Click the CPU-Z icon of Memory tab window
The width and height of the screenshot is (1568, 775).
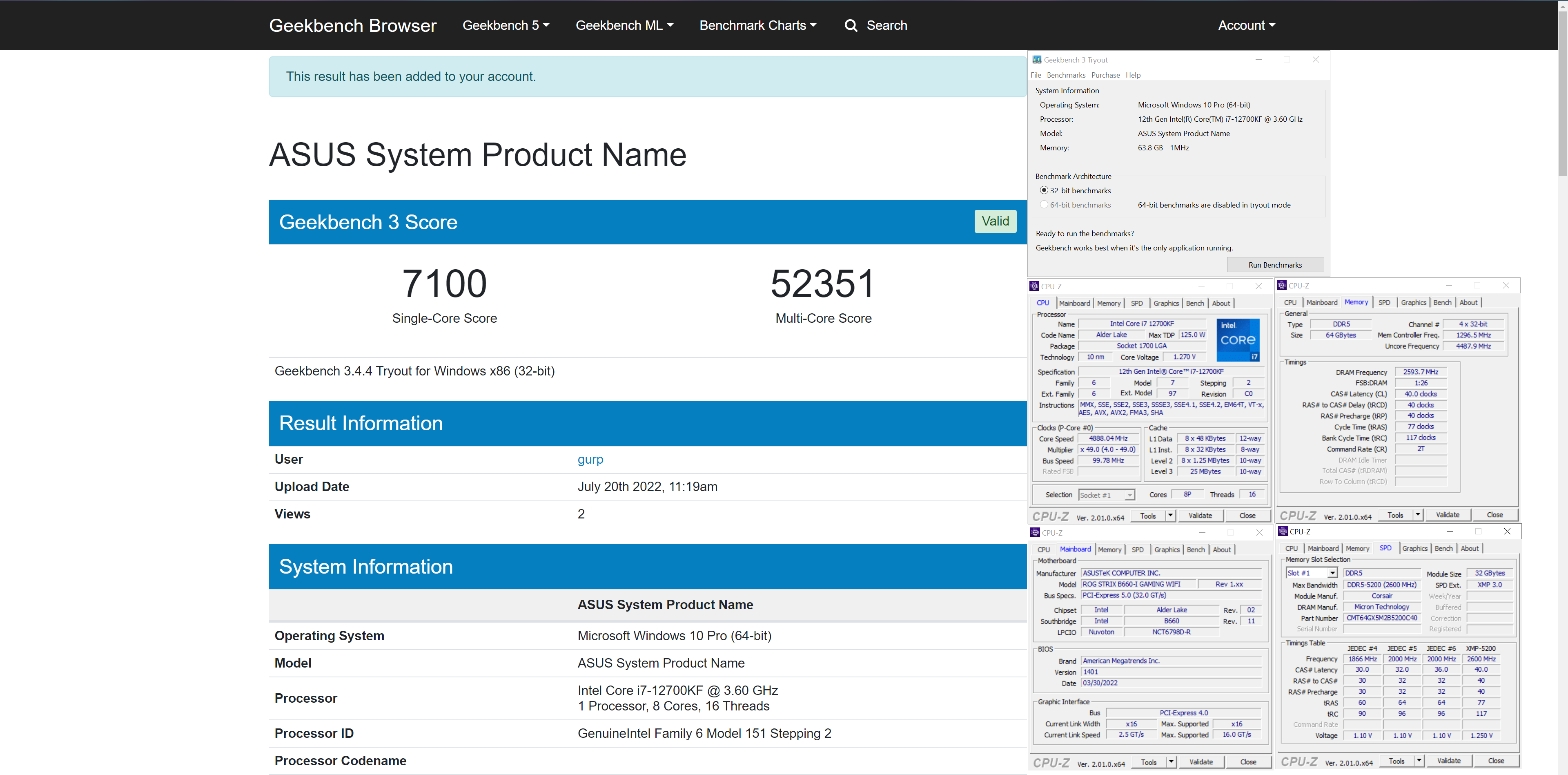(1281, 286)
